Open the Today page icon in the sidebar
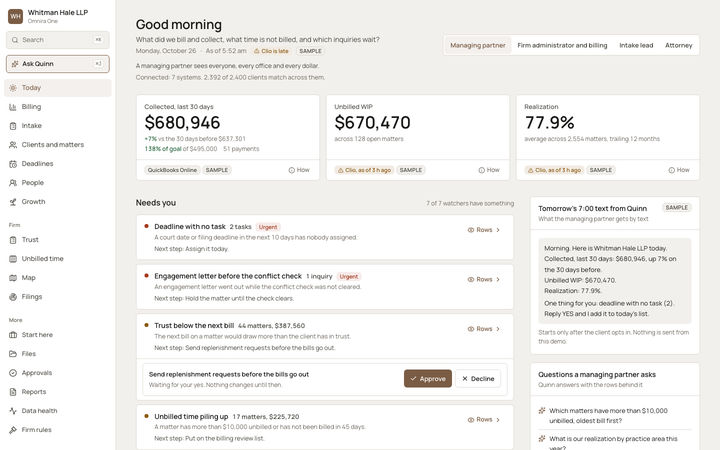This screenshot has width=720, height=450. click(x=13, y=88)
